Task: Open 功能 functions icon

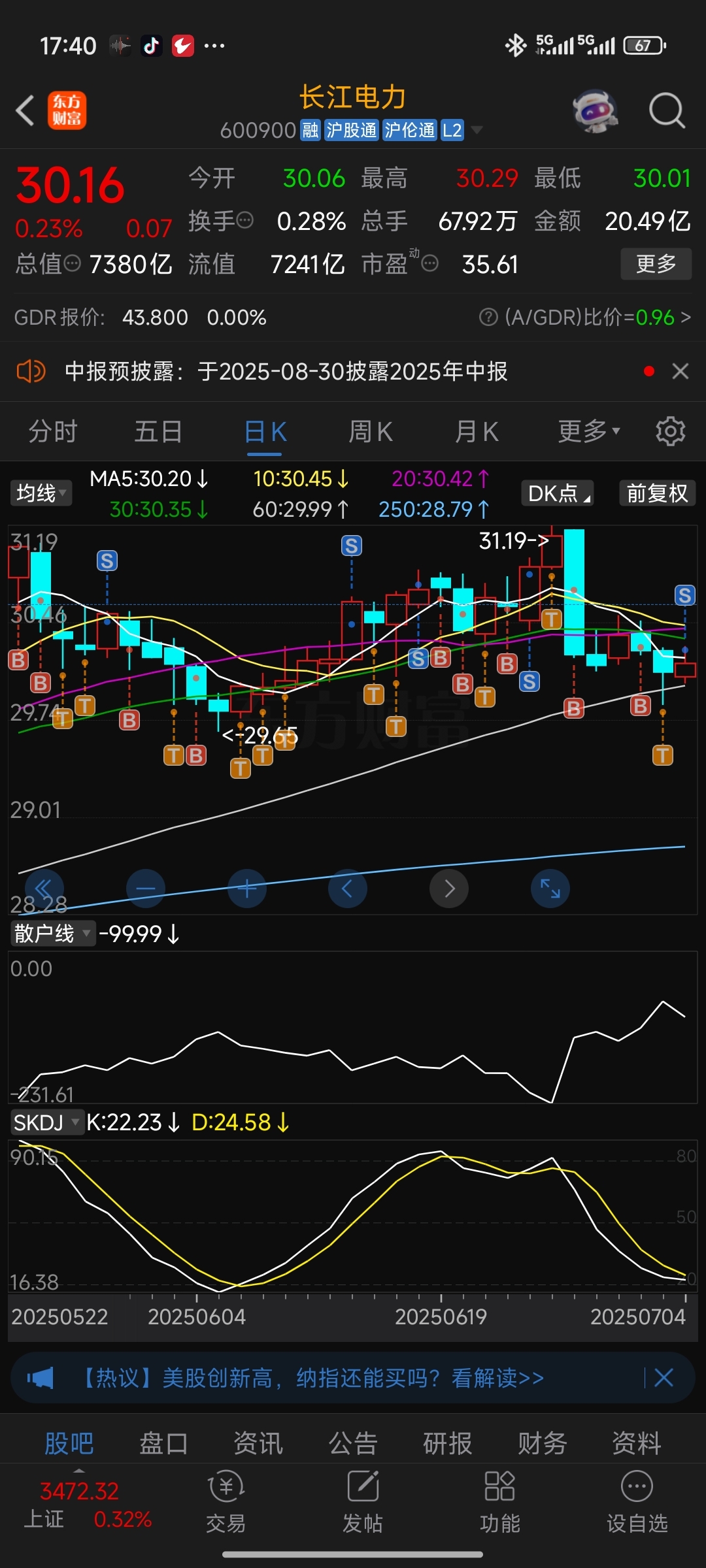Action: (500, 1503)
